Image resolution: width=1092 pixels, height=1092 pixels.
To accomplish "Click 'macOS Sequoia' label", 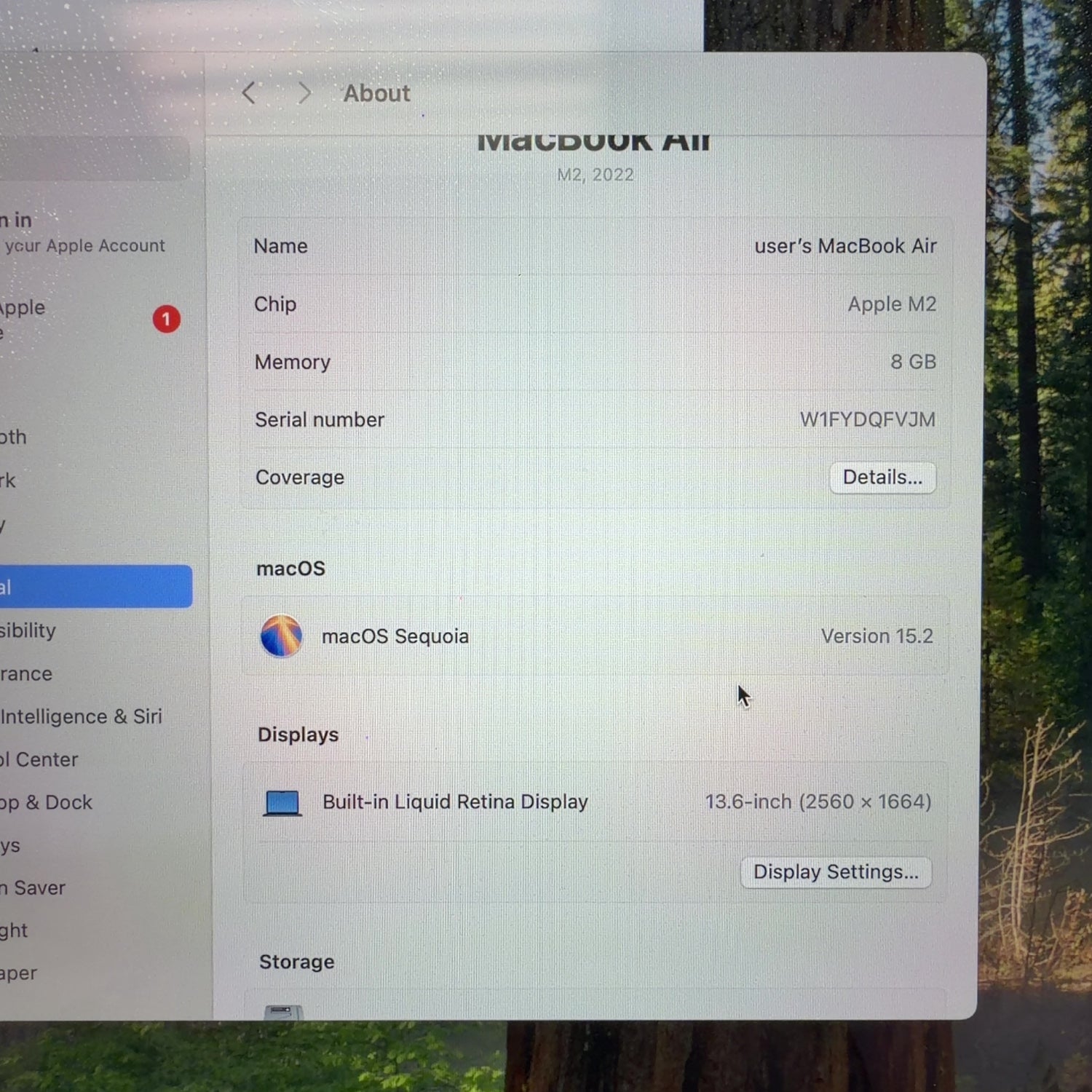I will point(395,636).
